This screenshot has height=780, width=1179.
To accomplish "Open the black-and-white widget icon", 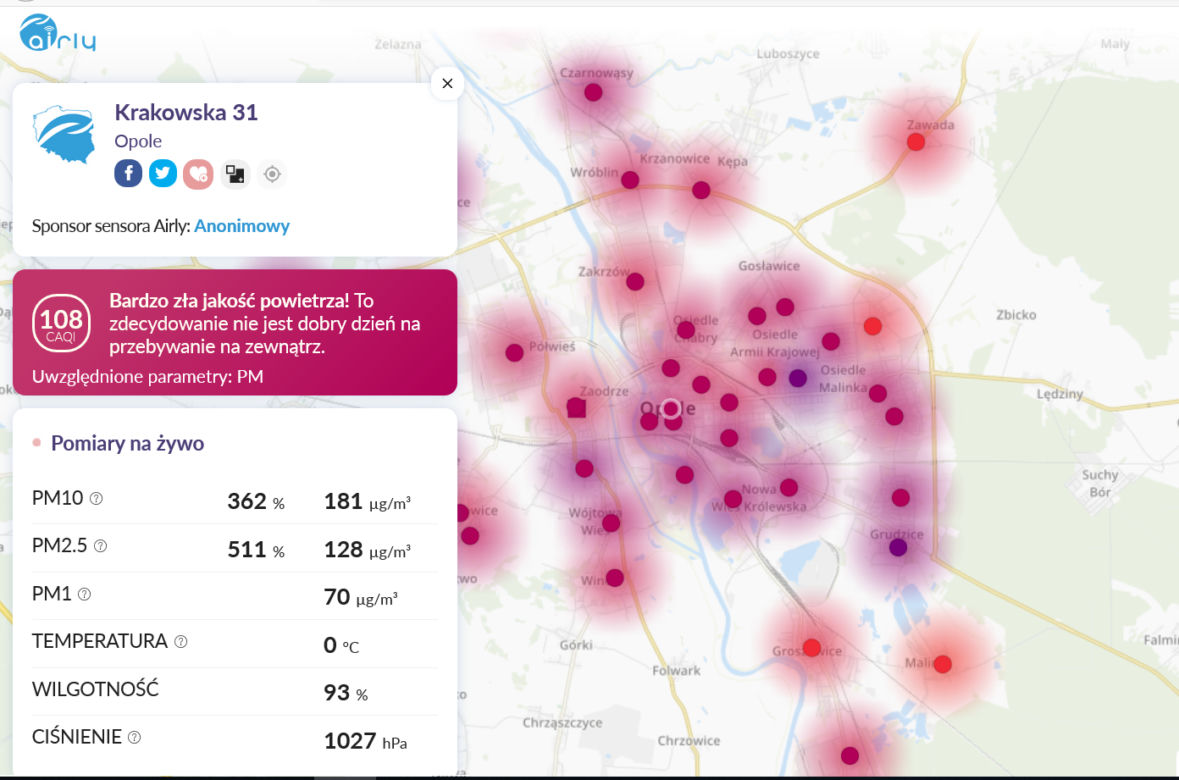I will pyautogui.click(x=235, y=175).
